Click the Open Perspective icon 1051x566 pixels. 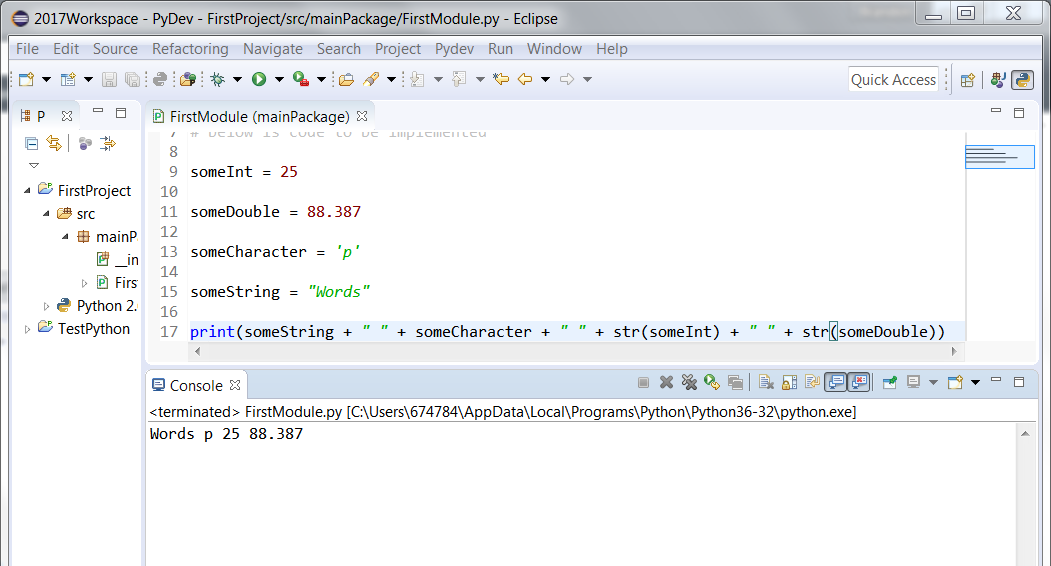click(967, 80)
